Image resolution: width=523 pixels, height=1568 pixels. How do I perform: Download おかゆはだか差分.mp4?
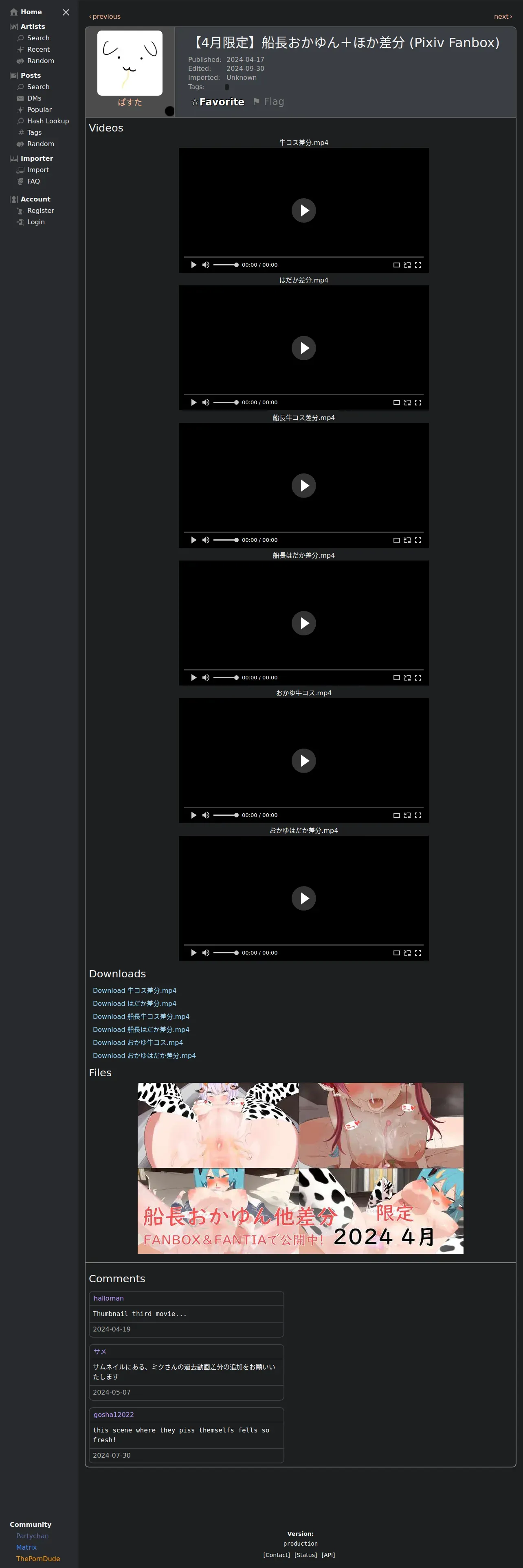tap(144, 1056)
